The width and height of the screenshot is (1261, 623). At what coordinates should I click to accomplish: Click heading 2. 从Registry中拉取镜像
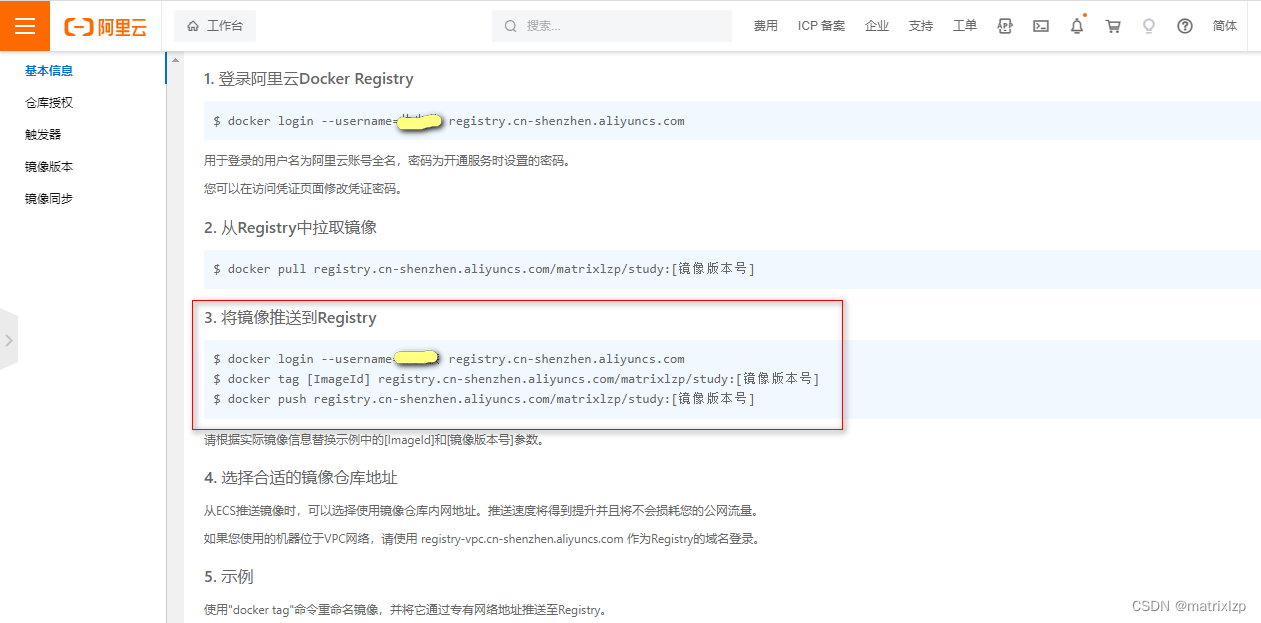tap(291, 228)
